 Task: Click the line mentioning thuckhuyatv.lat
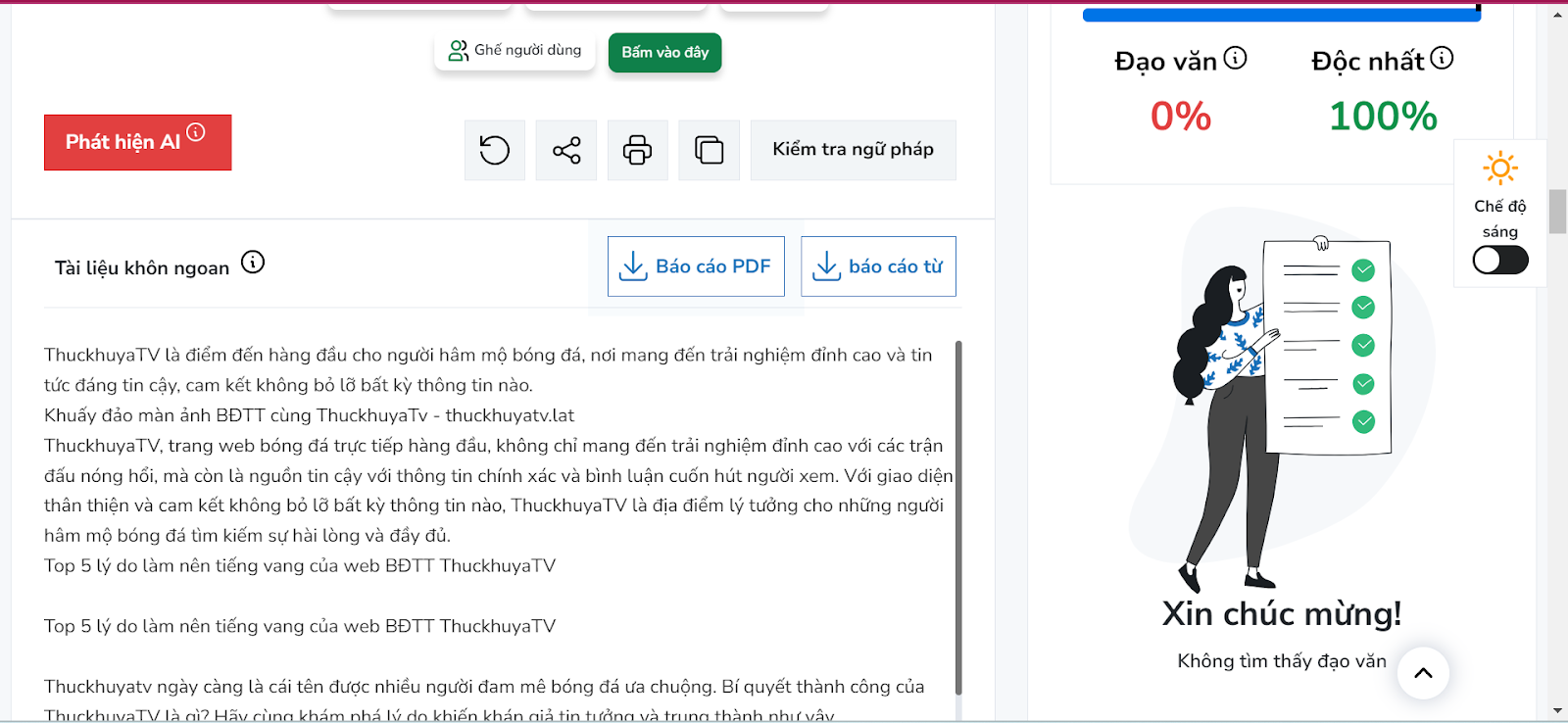tap(310, 415)
